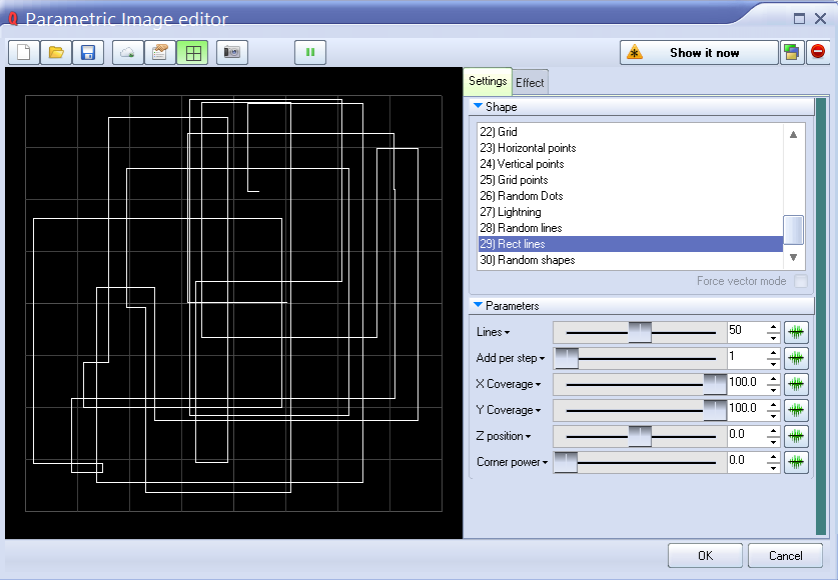Screen dimensions: 838x580
Task: Open an existing parametric file
Action: point(55,52)
